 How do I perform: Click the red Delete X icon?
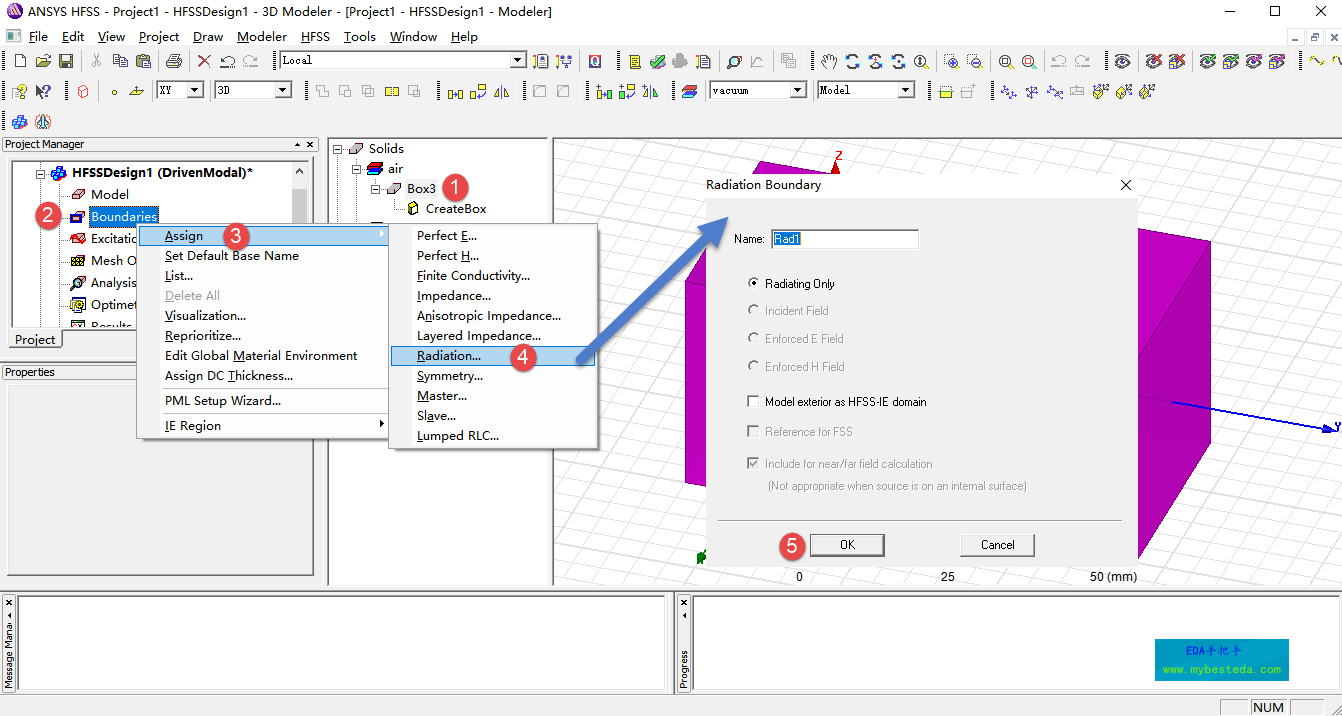[204, 61]
